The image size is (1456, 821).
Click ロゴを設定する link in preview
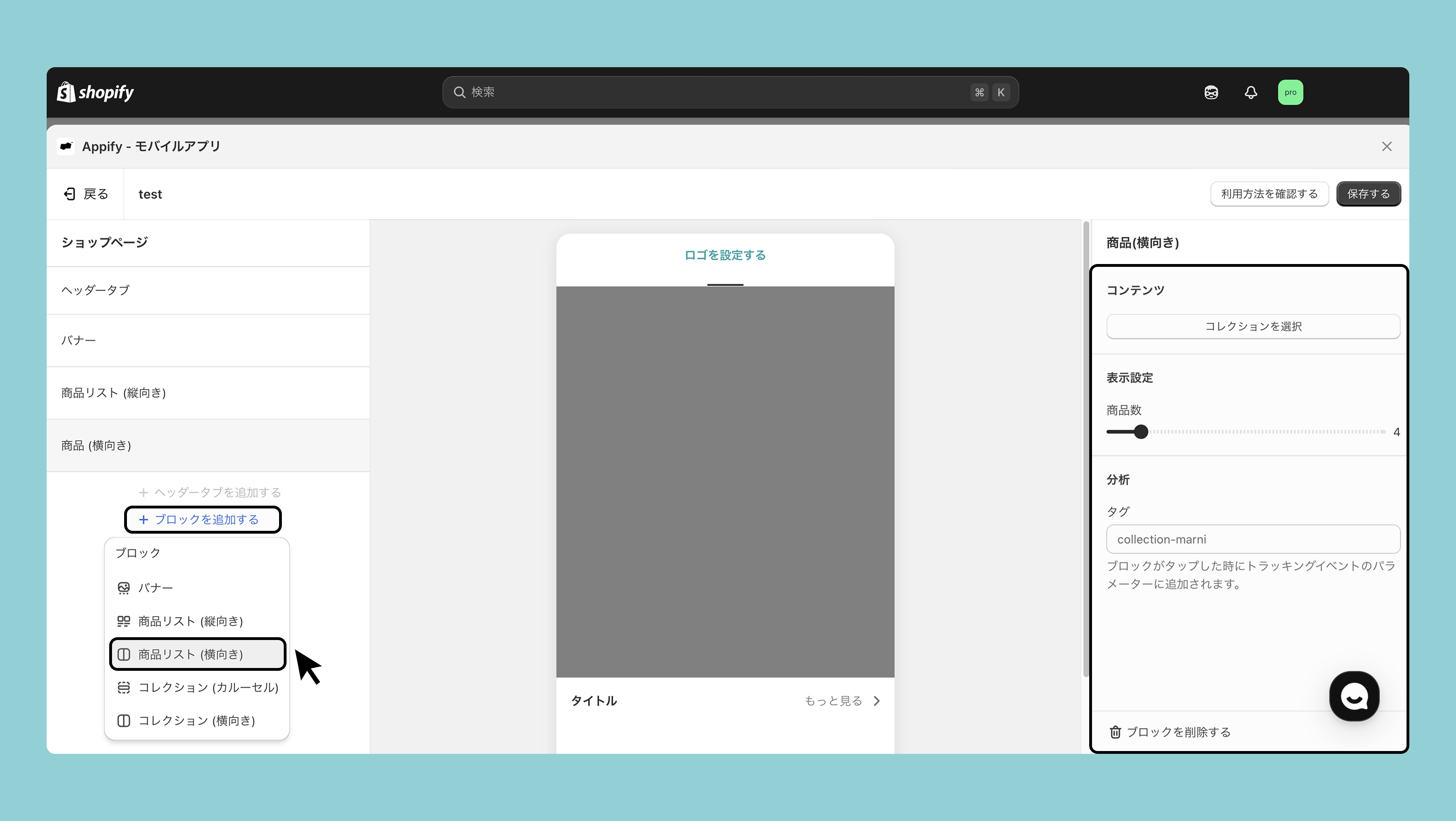tap(725, 255)
